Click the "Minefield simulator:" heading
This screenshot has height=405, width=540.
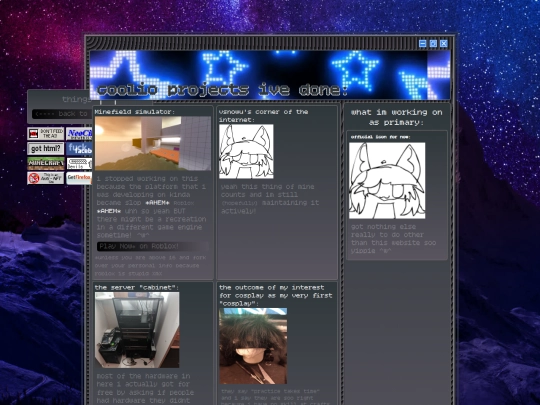pos(135,112)
